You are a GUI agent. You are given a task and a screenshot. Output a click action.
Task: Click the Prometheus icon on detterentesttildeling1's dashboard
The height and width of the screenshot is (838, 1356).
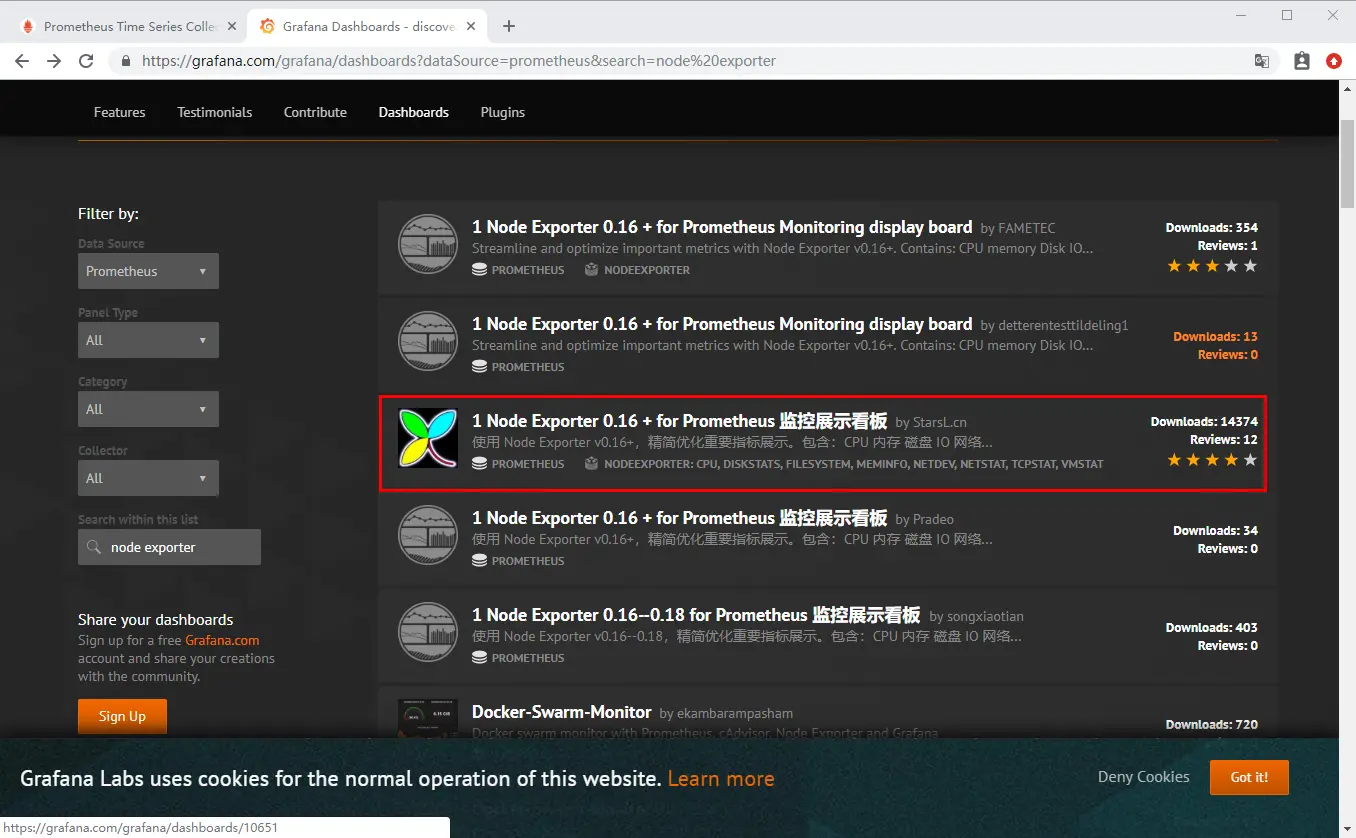coord(479,367)
